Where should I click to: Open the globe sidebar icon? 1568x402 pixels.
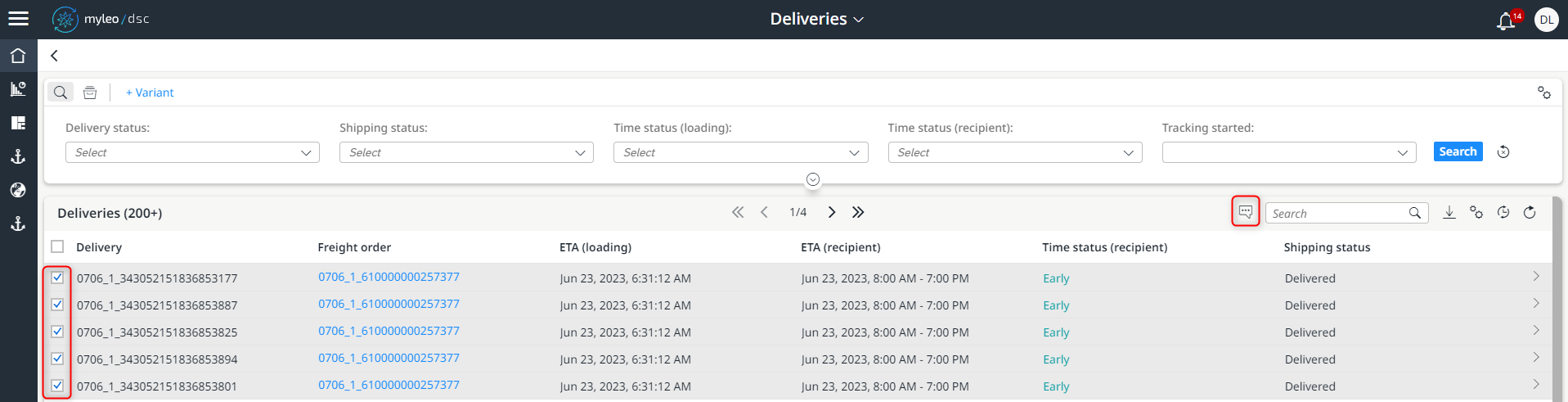point(18,190)
